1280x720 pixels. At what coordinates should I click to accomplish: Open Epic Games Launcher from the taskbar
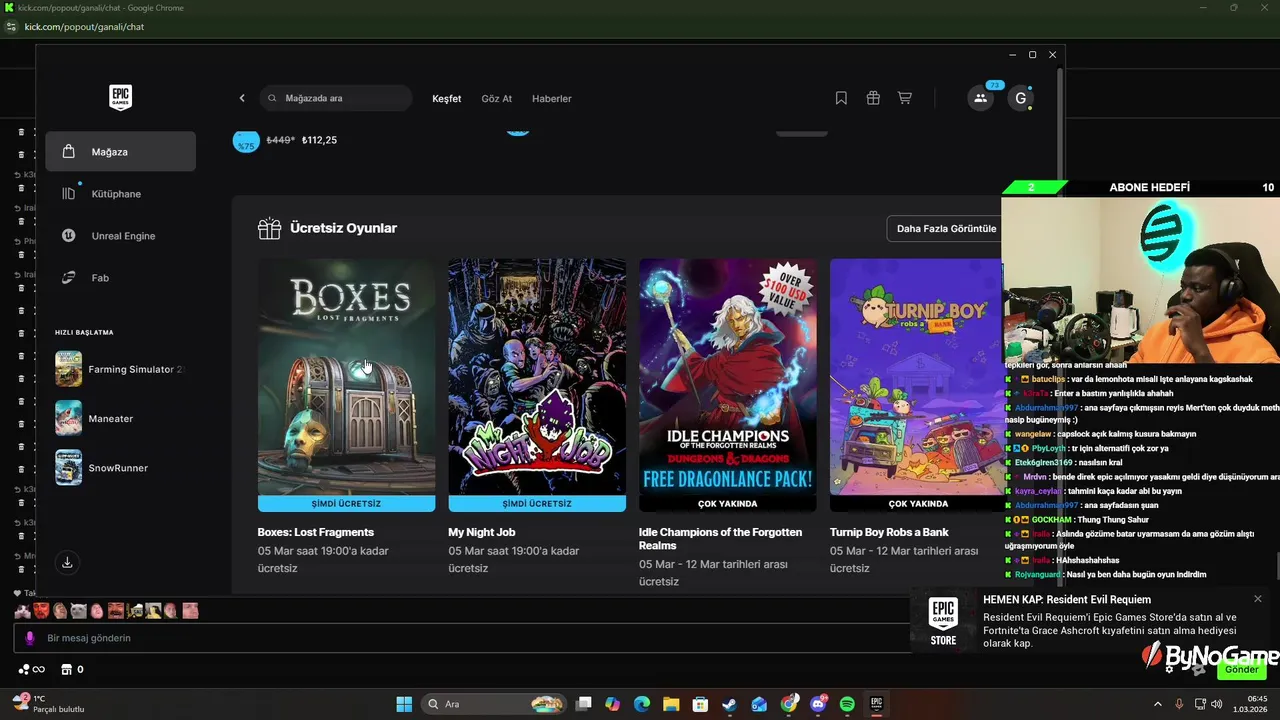[876, 704]
